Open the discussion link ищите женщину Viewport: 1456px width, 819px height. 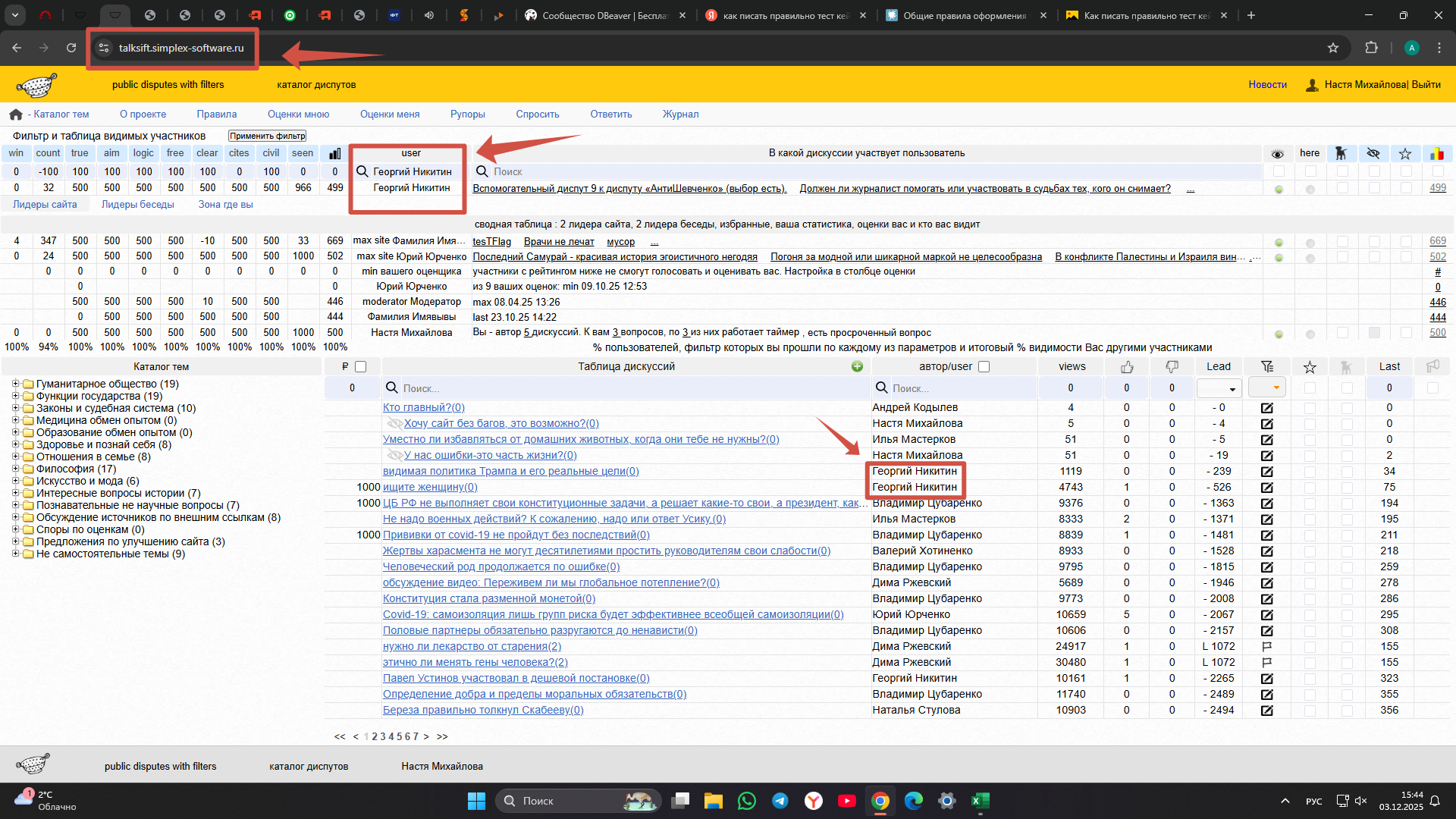point(430,487)
